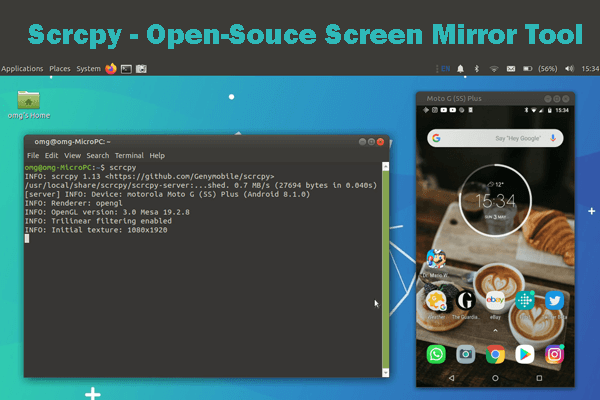600x400 pixels.
Task: Expand the app drawer up chevron
Action: pyautogui.click(x=495, y=330)
